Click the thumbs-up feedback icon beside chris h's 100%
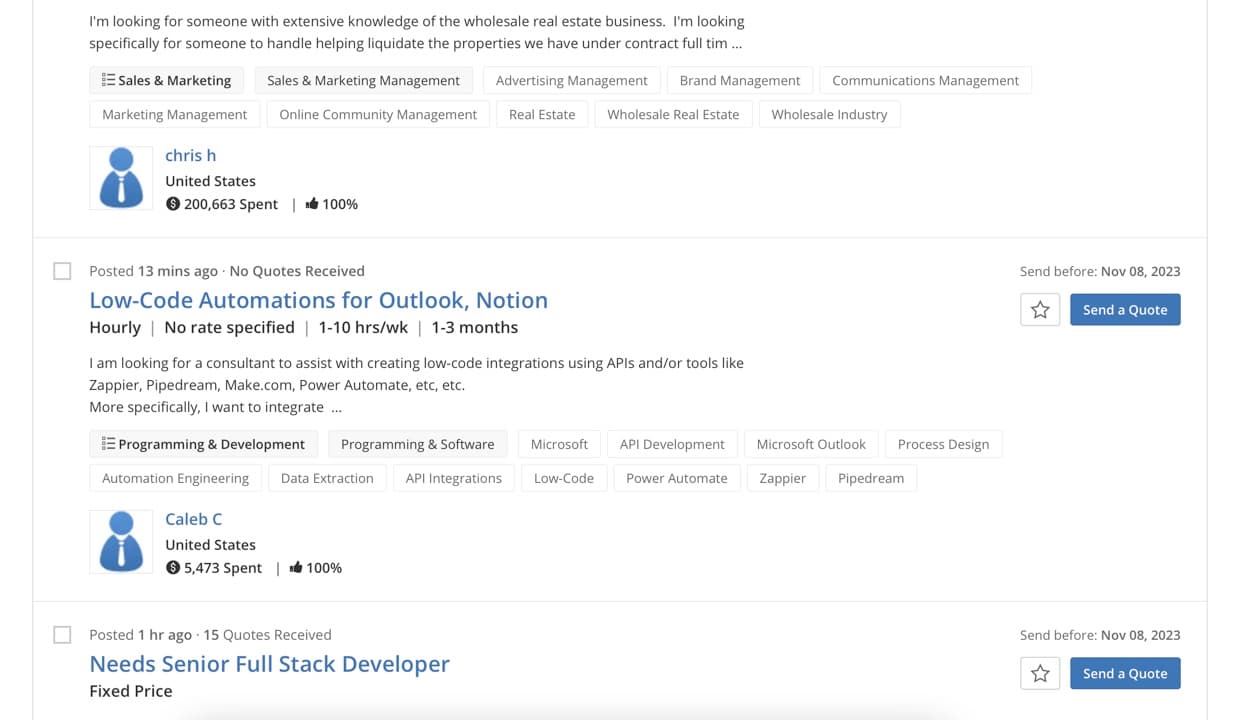This screenshot has height=720, width=1241. tap(311, 203)
